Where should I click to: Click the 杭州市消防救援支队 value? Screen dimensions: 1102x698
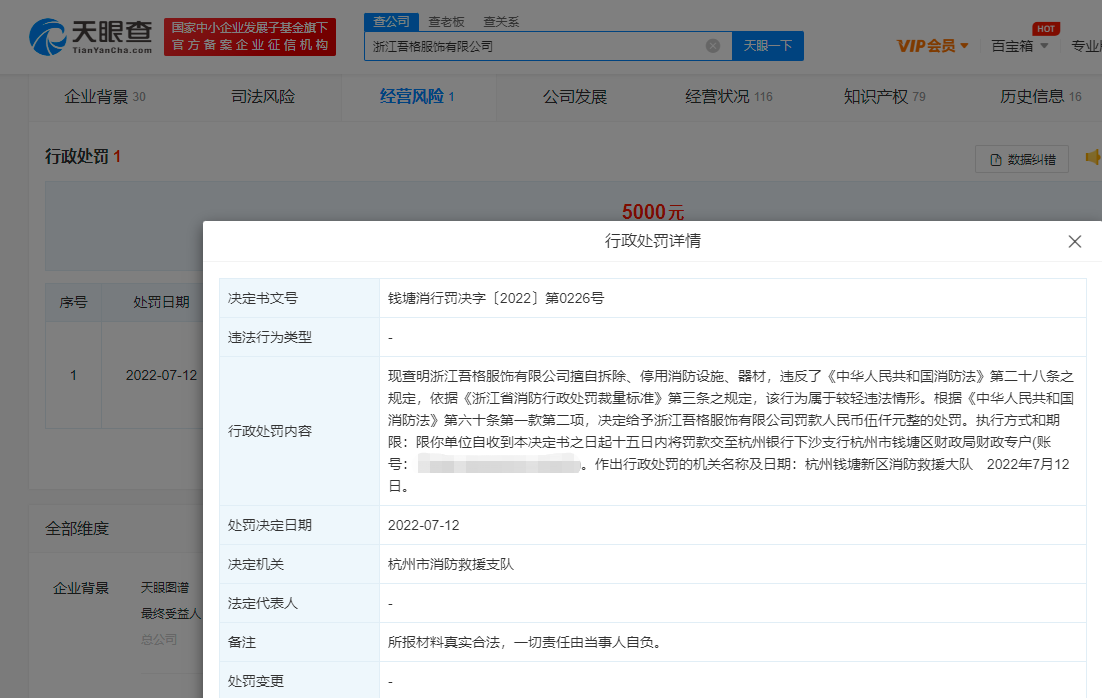pos(450,564)
